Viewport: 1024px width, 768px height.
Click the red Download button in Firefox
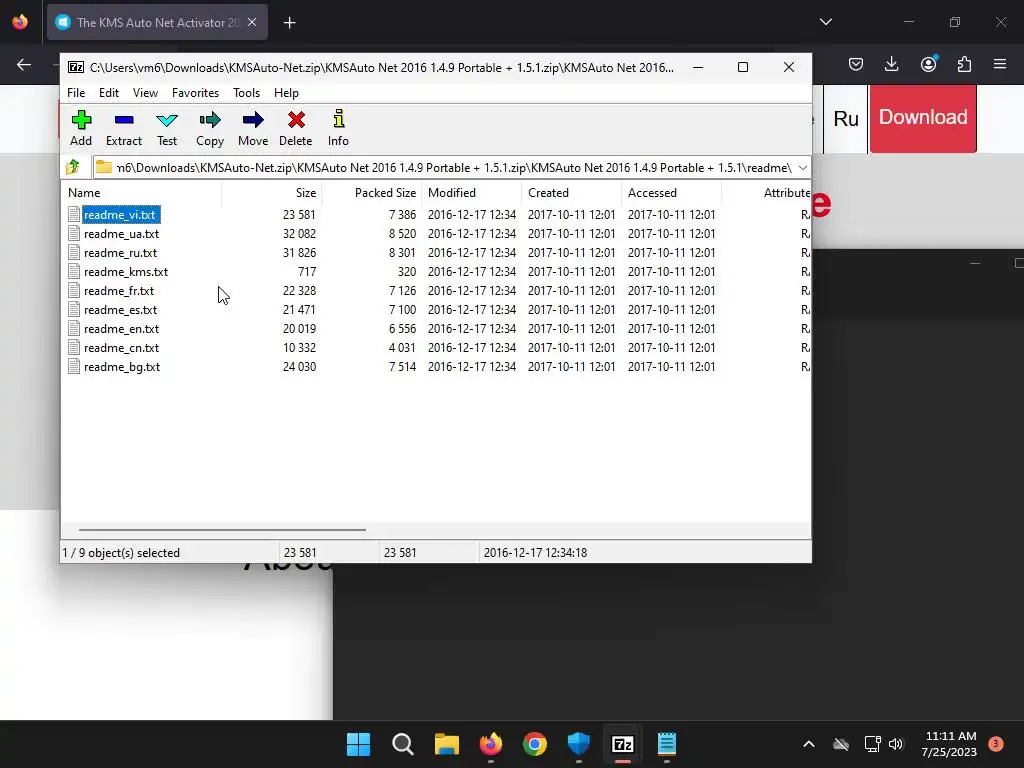point(923,118)
